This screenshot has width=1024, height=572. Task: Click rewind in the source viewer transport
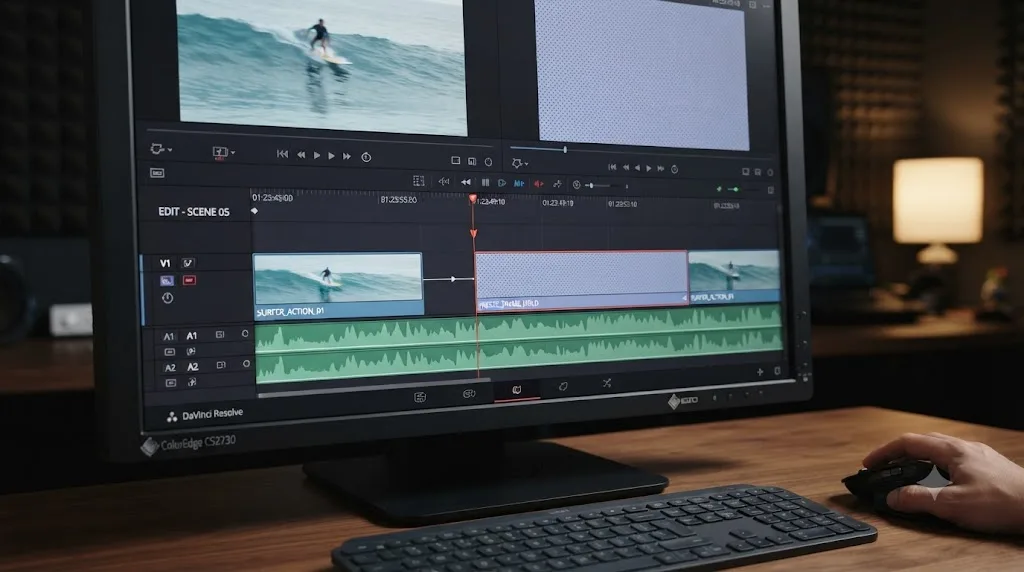301,155
